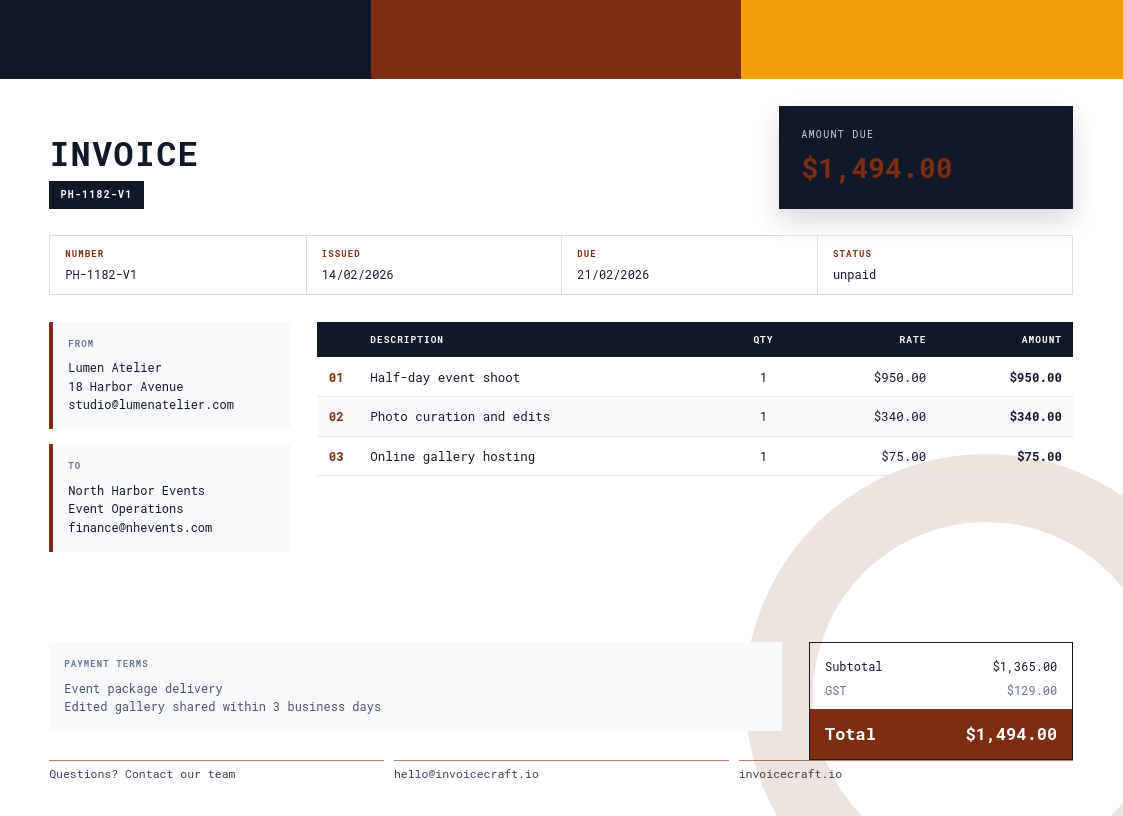Click the INVOICE heading
Viewport: 1123px width, 816px height.
pos(123,155)
